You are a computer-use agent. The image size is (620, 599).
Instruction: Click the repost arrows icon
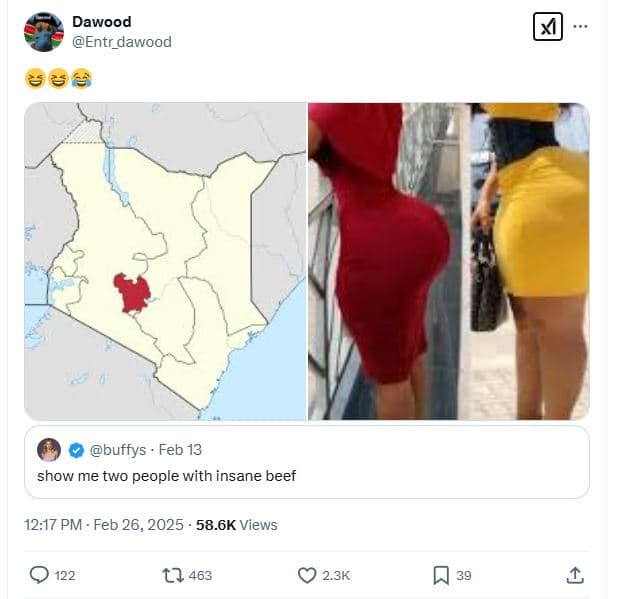click(173, 575)
